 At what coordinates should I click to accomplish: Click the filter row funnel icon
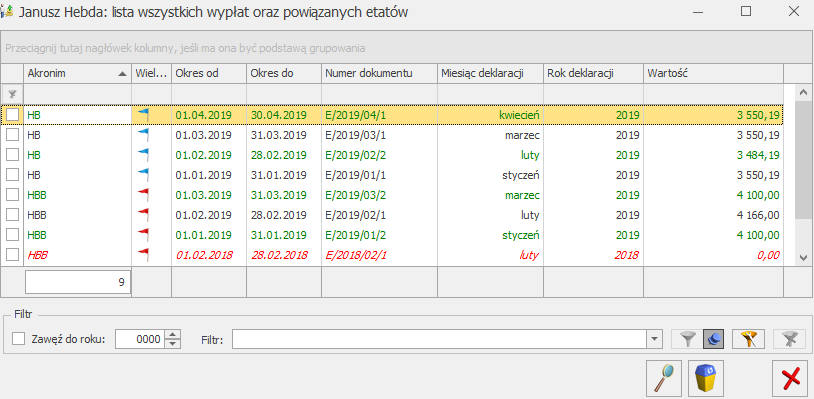coord(12,94)
